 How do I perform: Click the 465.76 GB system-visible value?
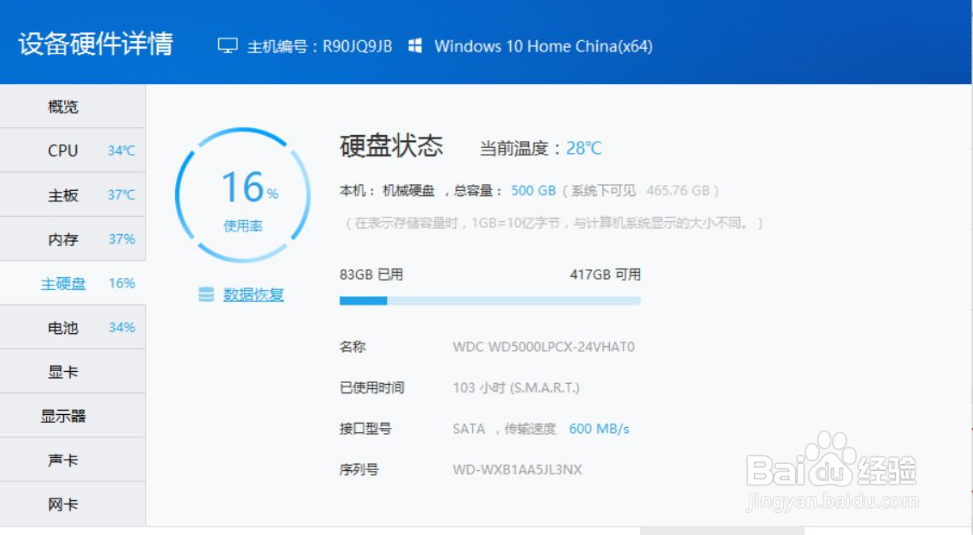point(678,191)
